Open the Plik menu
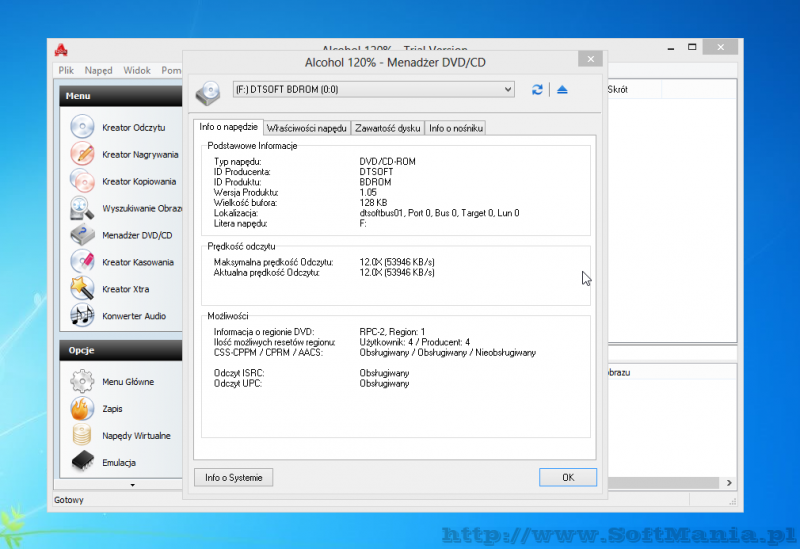Viewport: 800px width, 549px height. (x=66, y=70)
